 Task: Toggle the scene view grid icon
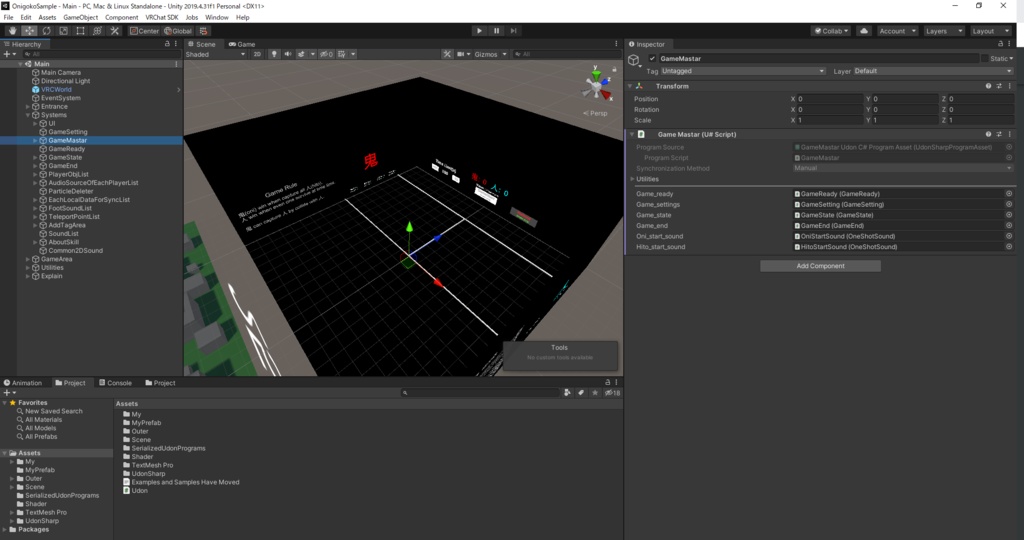[342, 54]
